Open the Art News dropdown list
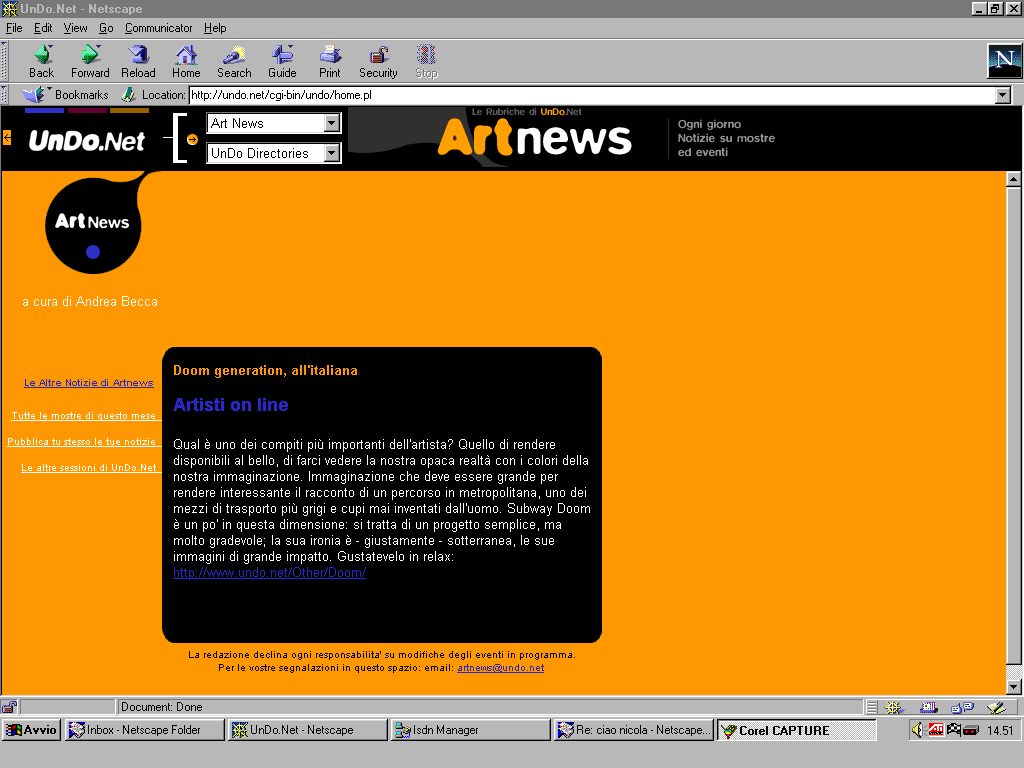Viewport: 1024px width, 768px height. 274,123
